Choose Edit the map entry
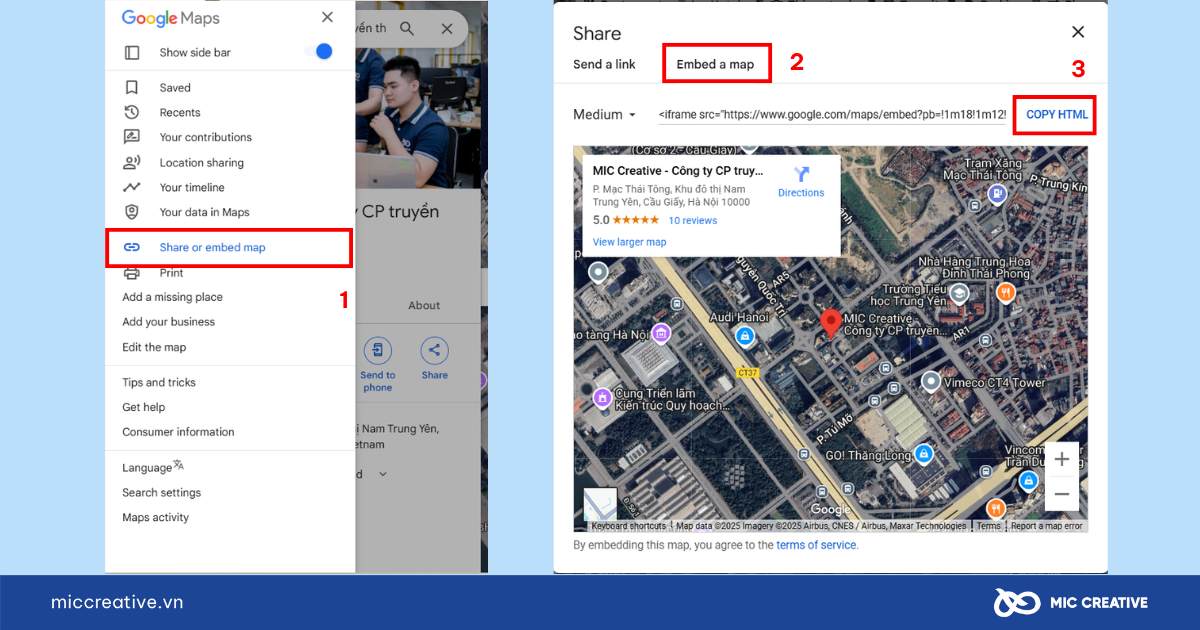1200x630 pixels. 154,347
